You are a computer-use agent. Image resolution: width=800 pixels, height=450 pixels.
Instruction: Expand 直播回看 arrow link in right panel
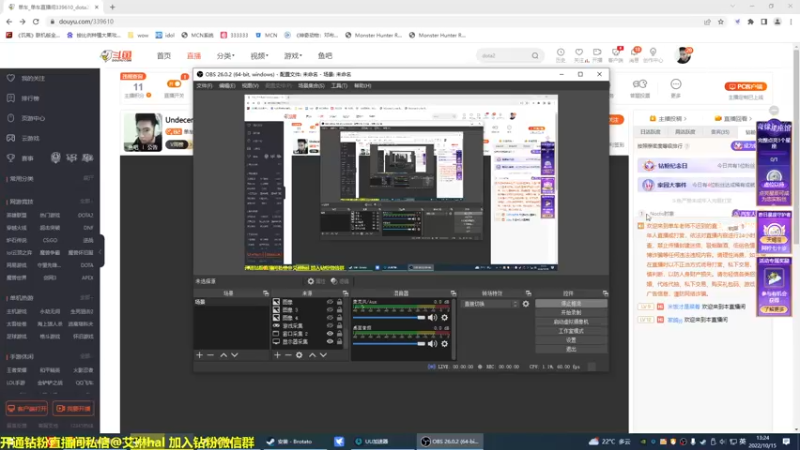coord(734,118)
